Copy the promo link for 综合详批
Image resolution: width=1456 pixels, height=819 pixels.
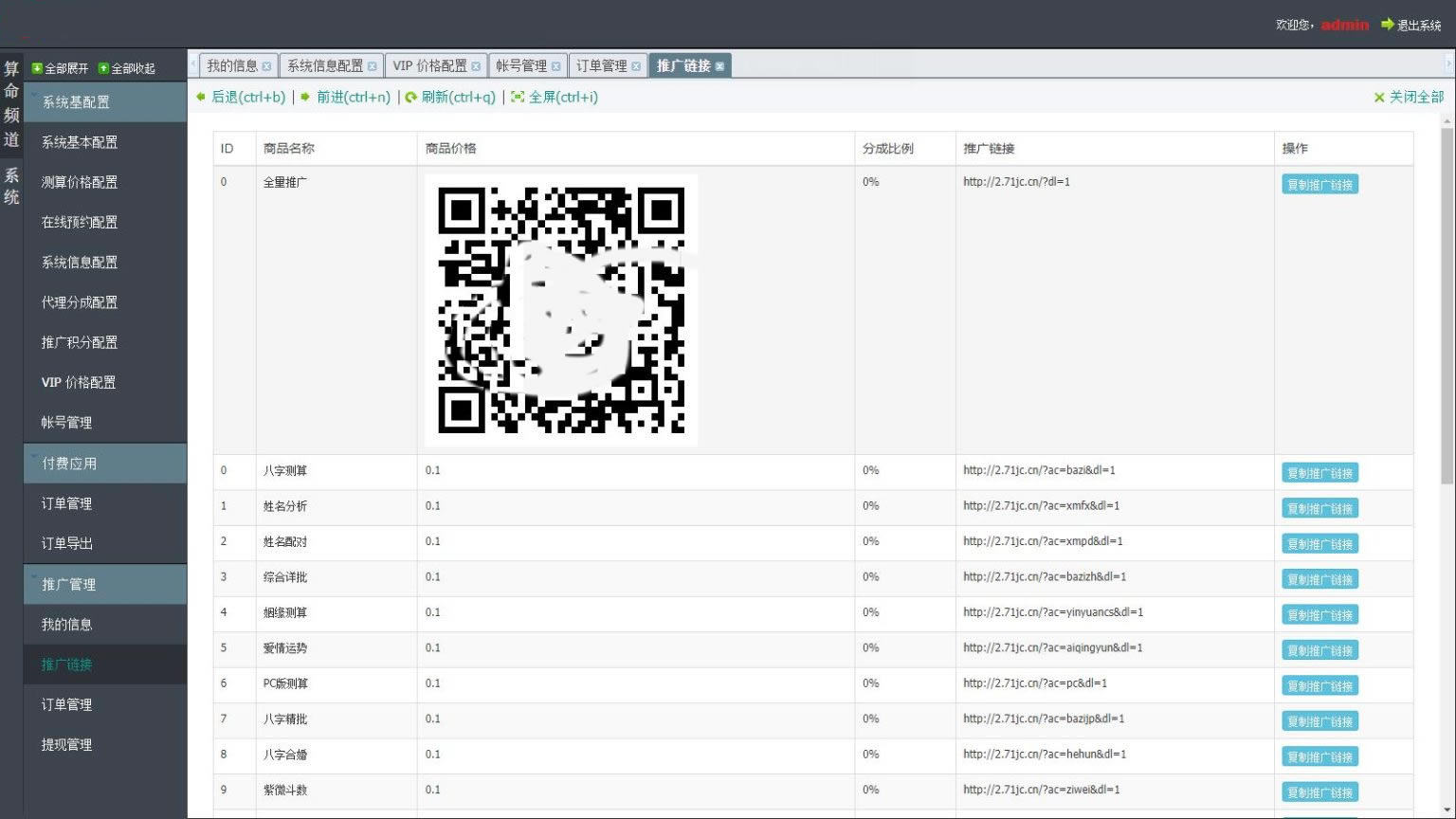pos(1319,579)
